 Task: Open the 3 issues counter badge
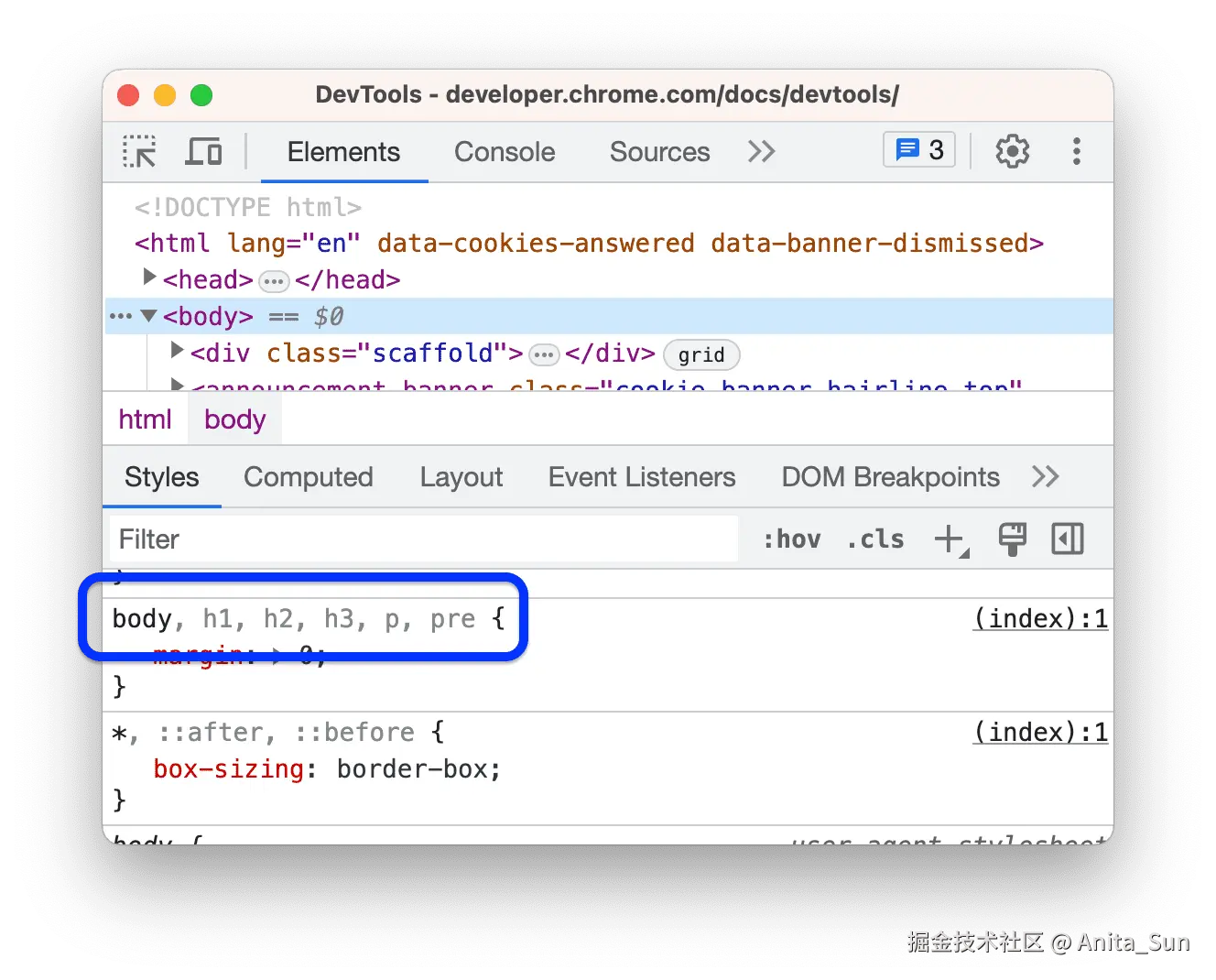click(x=919, y=150)
